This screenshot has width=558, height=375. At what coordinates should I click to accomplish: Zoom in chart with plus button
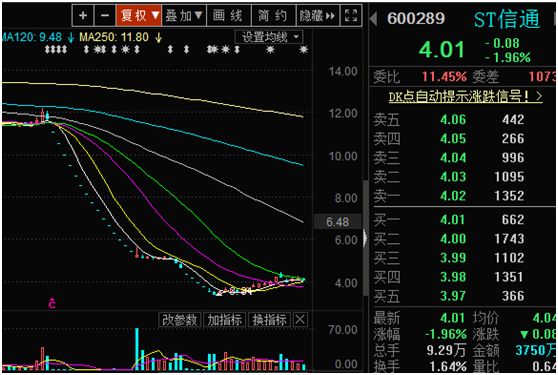[83, 15]
